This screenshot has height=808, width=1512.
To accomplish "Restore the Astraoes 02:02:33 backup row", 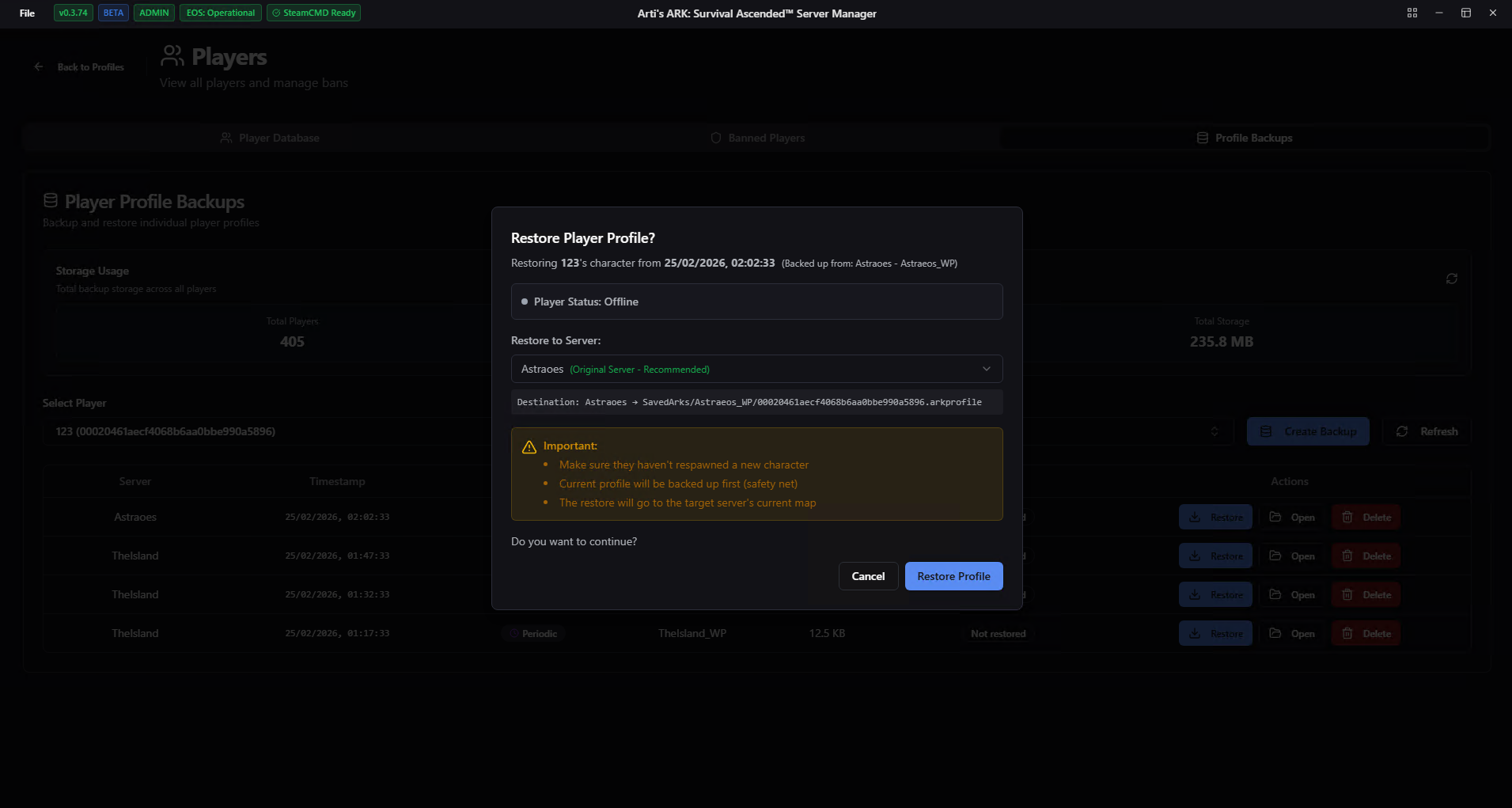I will [1215, 518].
